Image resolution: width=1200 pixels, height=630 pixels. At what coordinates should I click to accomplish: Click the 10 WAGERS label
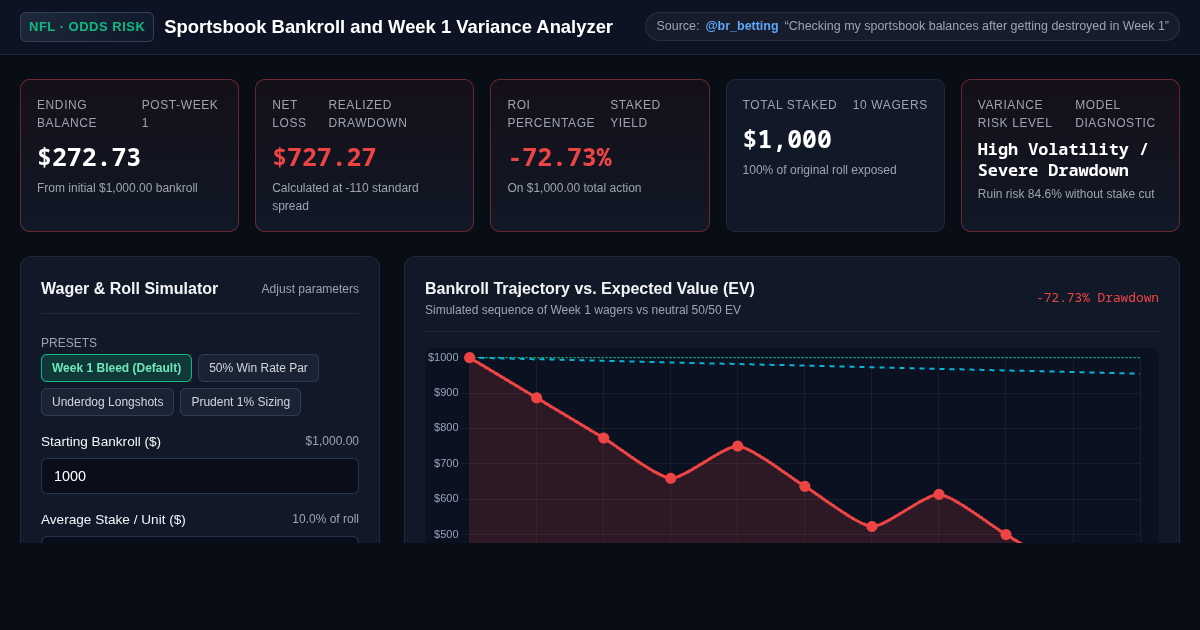890,105
